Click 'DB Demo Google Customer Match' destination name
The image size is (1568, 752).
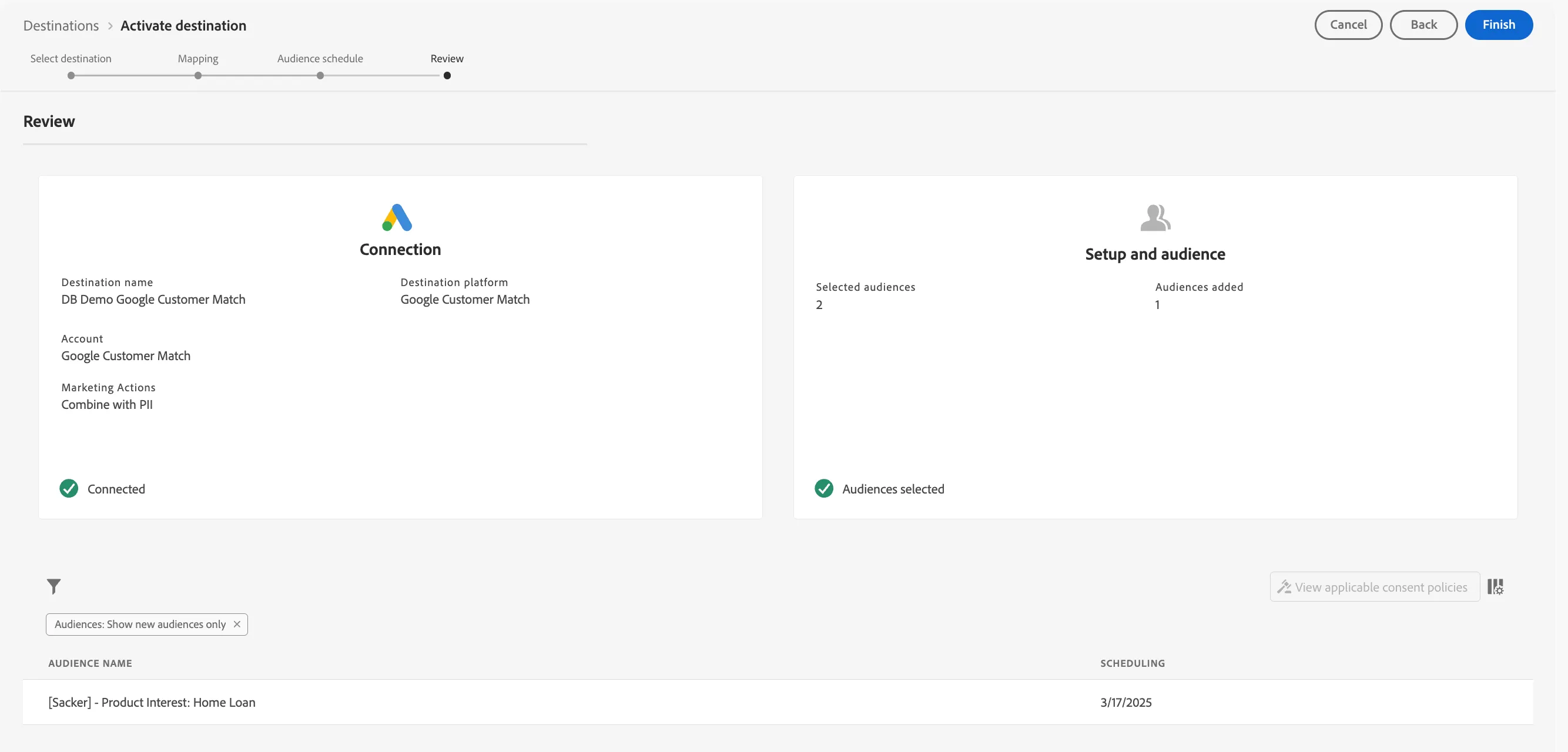pyautogui.click(x=153, y=300)
